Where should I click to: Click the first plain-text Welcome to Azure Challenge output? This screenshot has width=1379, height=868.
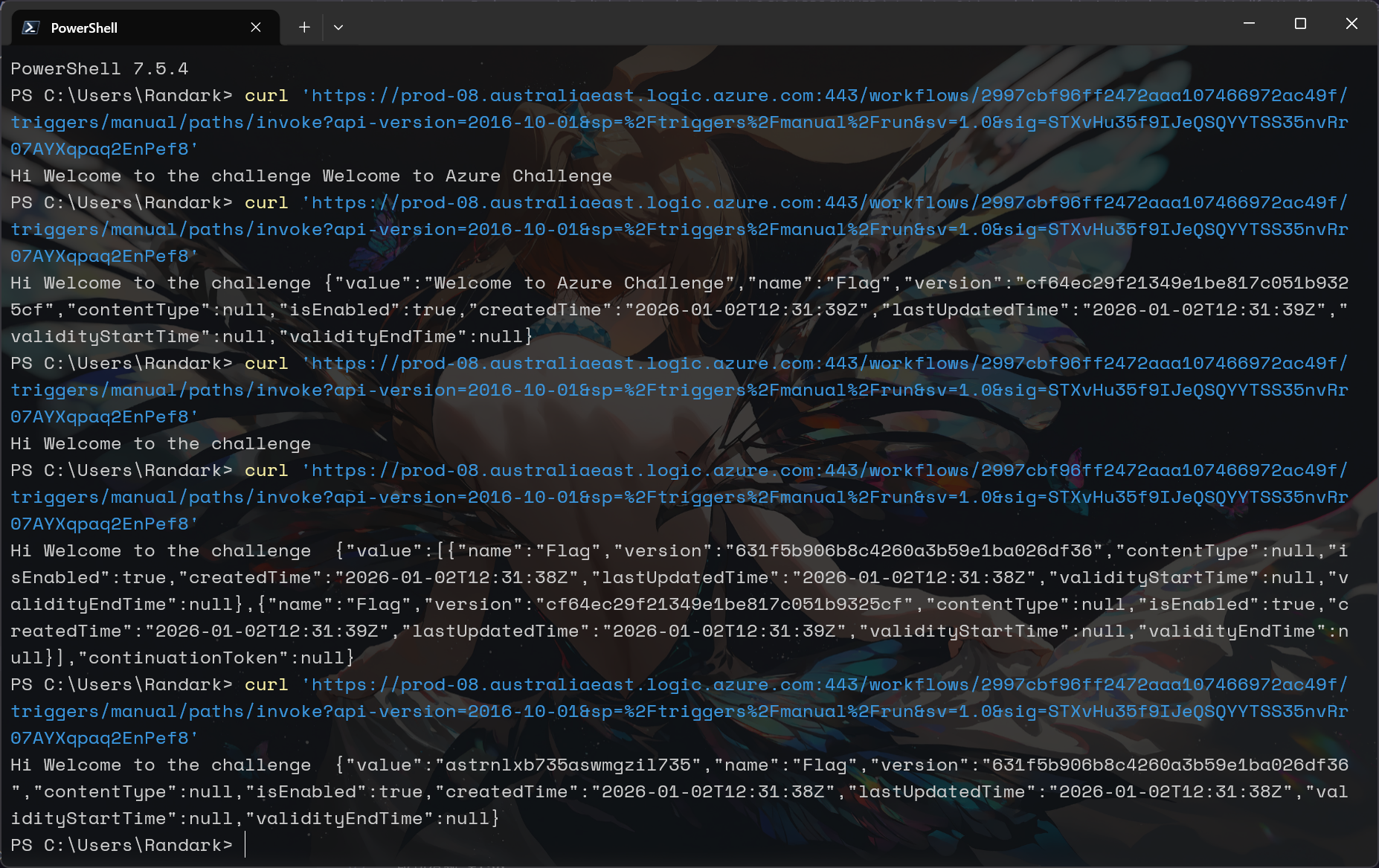pyautogui.click(x=466, y=176)
